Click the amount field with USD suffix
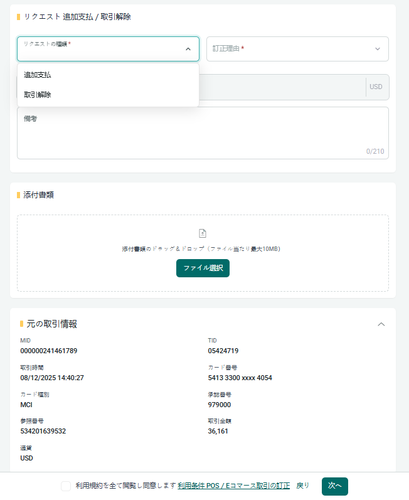 click(293, 87)
